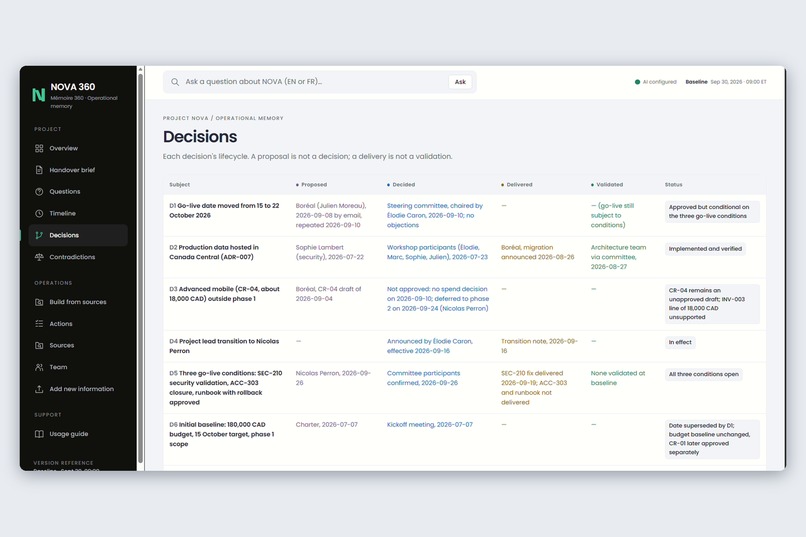
Task: Go to the Questions section
Action: (x=78, y=192)
